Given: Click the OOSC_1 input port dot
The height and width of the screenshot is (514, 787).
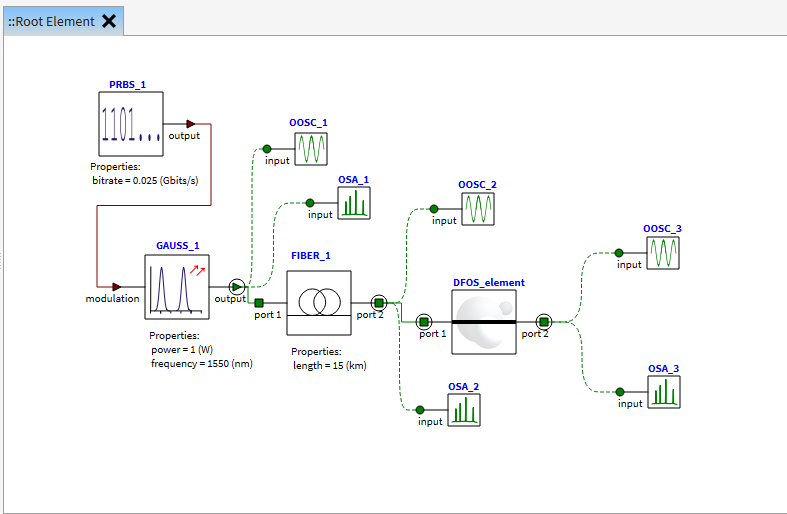Looking at the screenshot, I should (267, 149).
